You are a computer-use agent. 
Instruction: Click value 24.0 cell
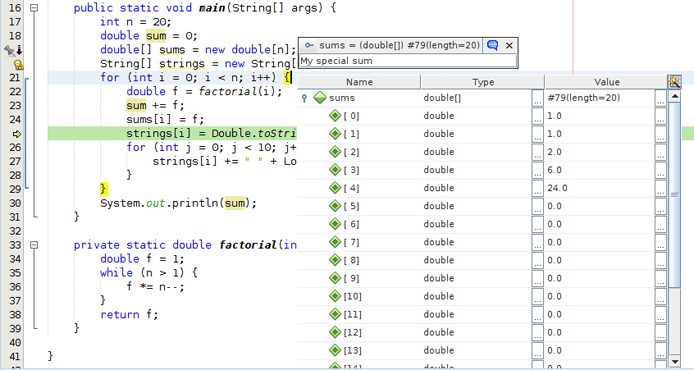pyautogui.click(x=600, y=188)
